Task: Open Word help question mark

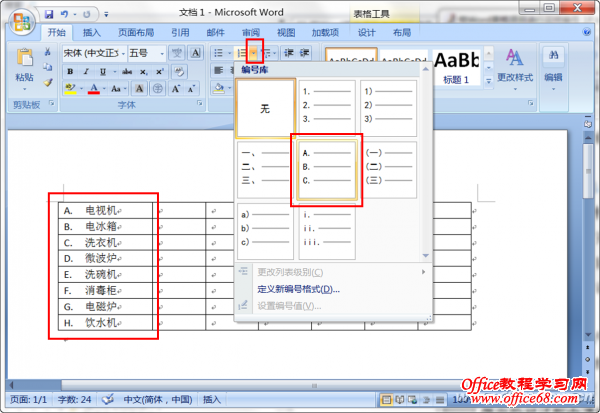Action: pos(587,32)
